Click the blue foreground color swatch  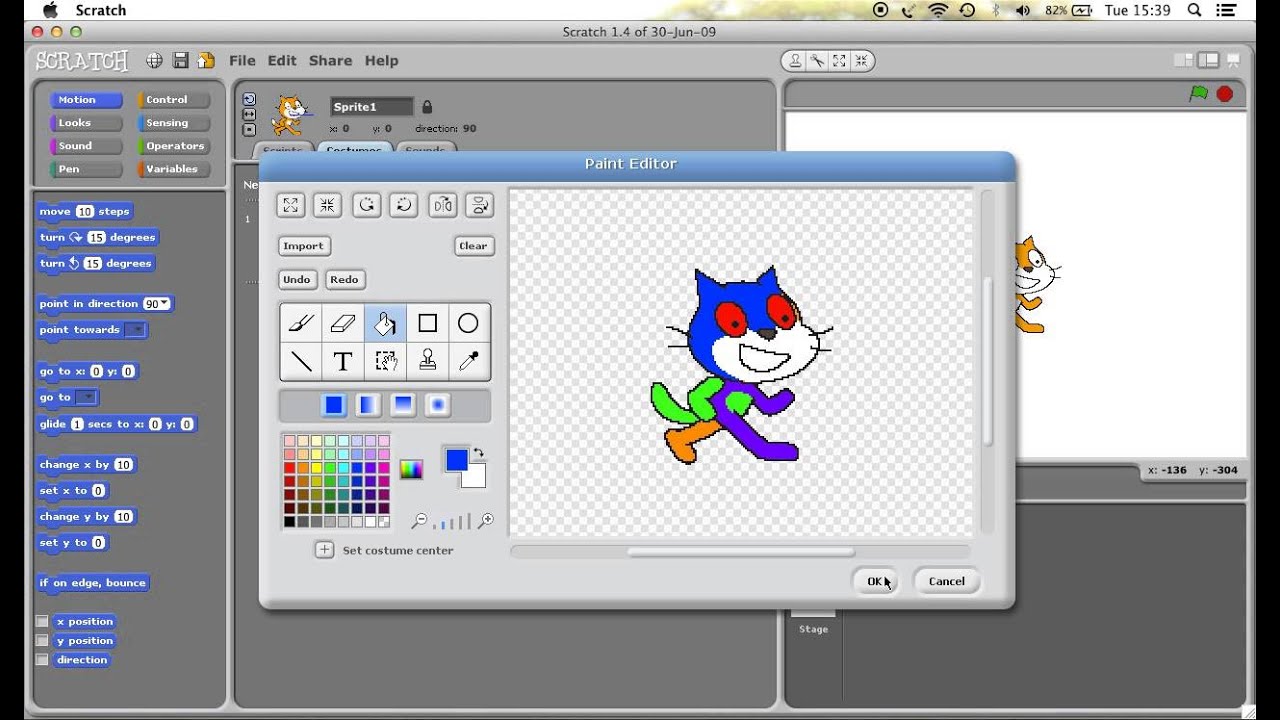455,459
